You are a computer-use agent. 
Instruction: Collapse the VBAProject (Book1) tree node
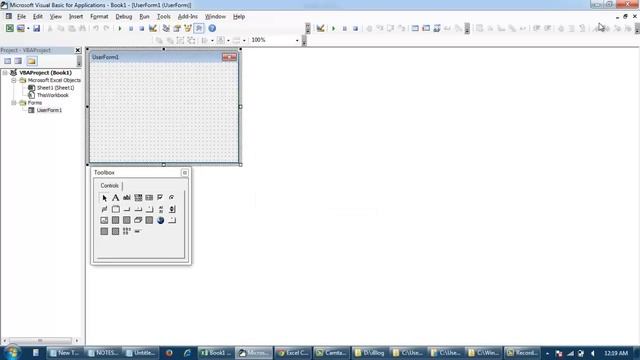click(5, 73)
